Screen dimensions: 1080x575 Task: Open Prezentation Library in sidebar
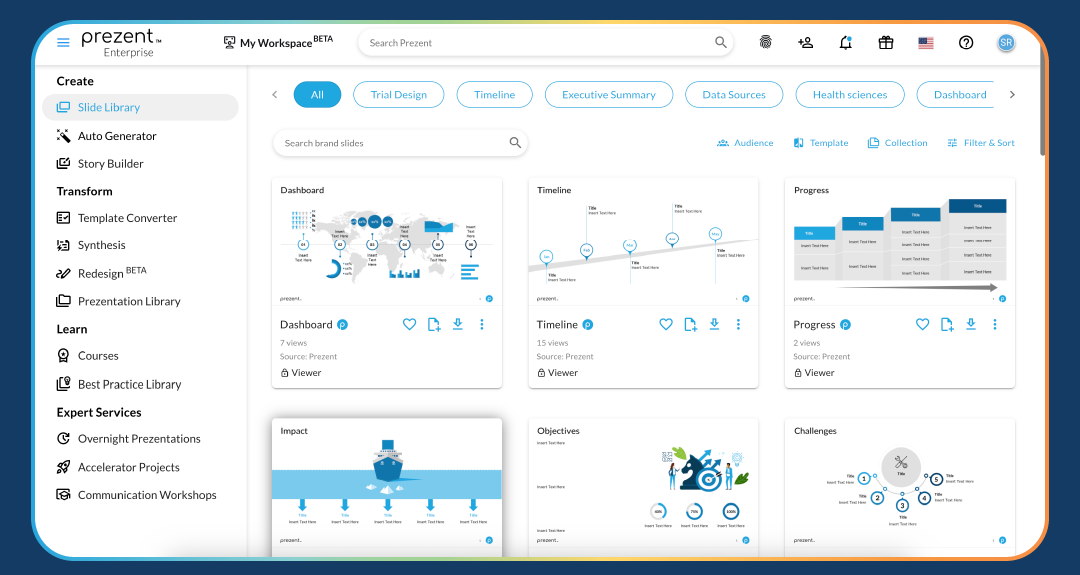(118, 301)
